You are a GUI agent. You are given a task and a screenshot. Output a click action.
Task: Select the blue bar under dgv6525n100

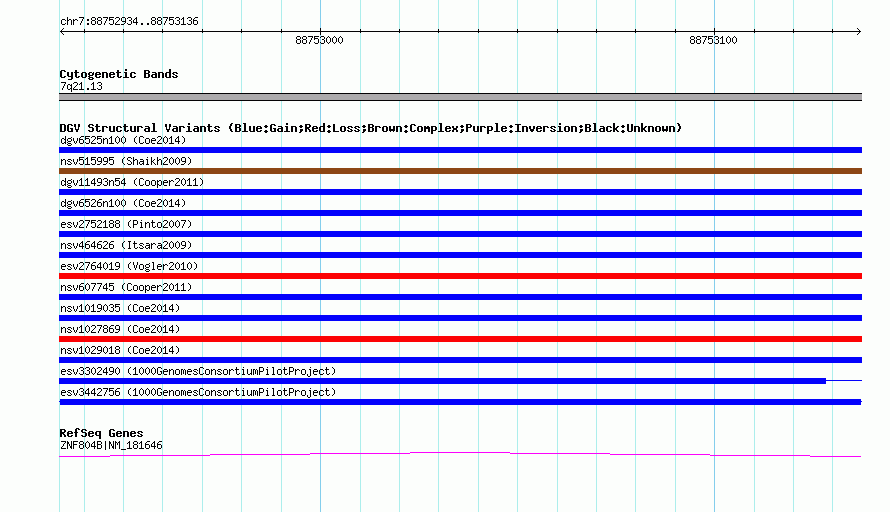[460, 150]
